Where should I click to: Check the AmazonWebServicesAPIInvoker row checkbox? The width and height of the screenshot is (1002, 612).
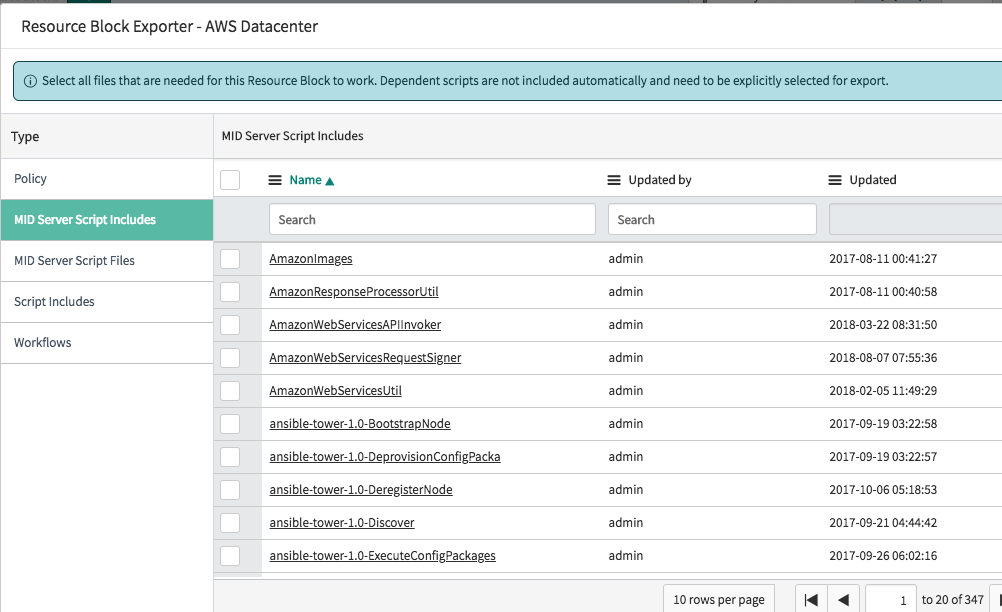[230, 325]
